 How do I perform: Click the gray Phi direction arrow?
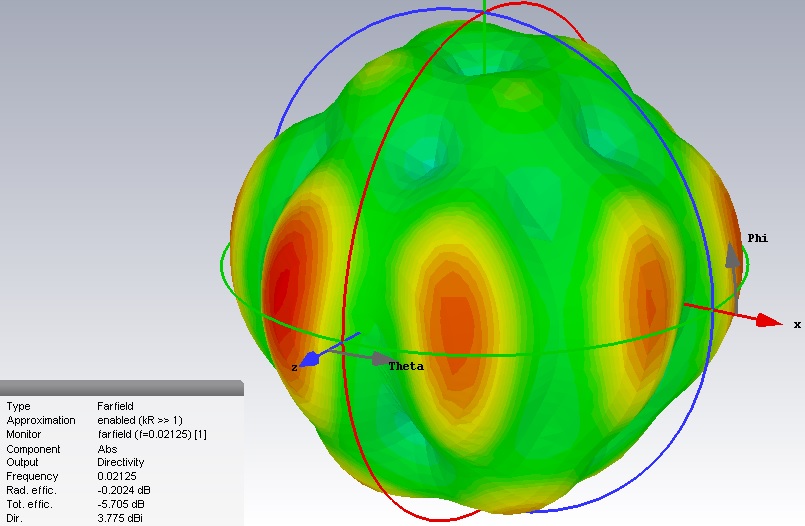pos(733,256)
